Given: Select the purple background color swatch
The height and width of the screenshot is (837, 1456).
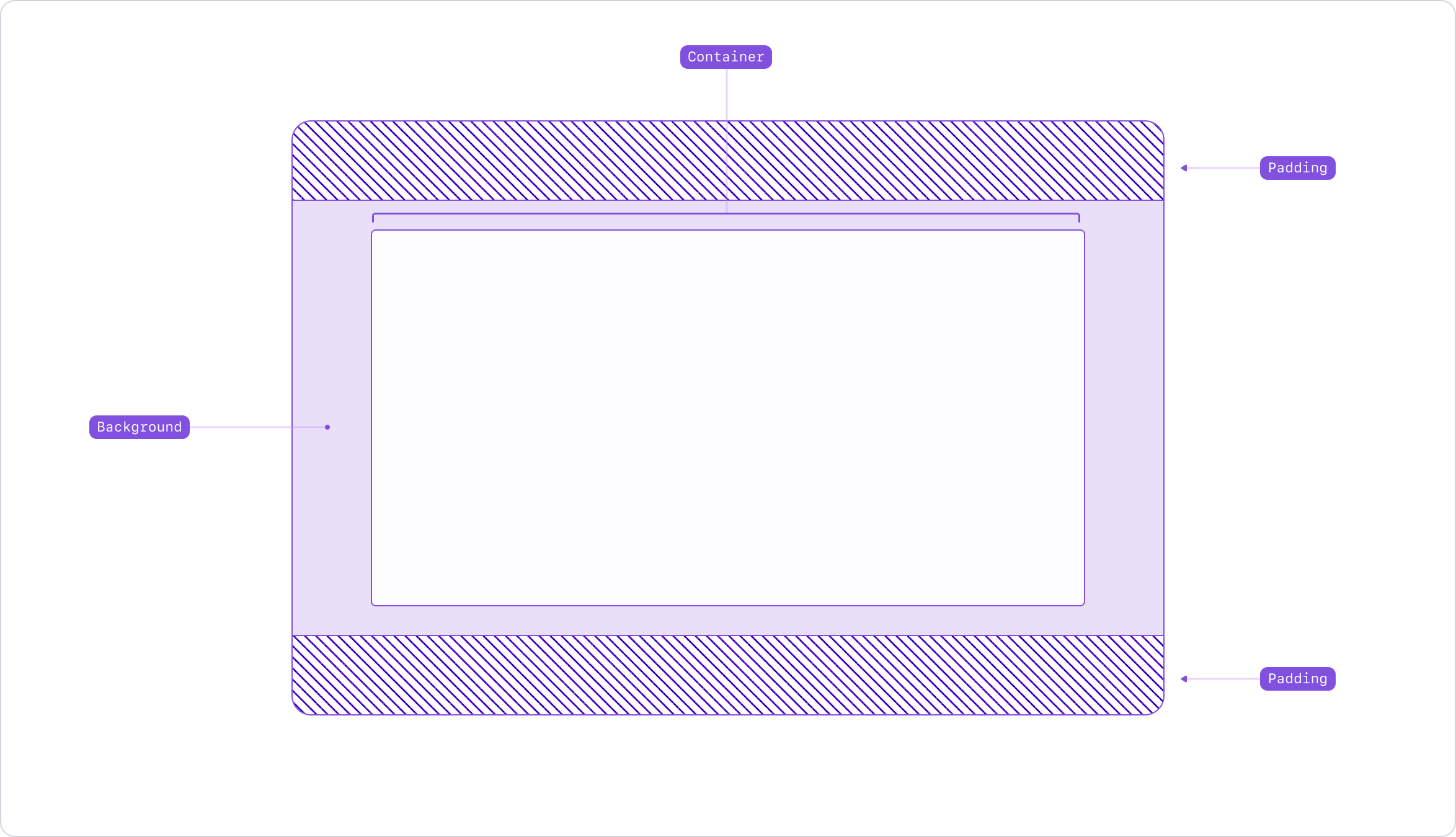Looking at the screenshot, I should [x=326, y=427].
